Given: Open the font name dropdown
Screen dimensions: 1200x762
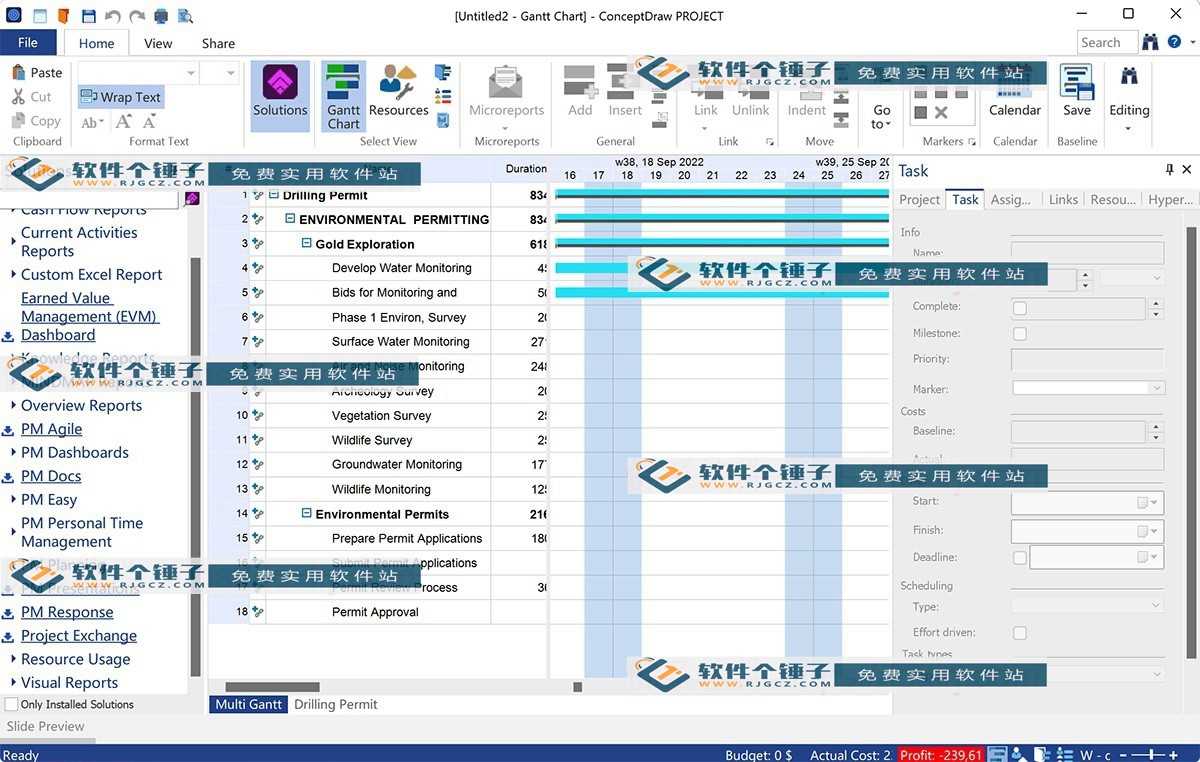Looking at the screenshot, I should [190, 72].
